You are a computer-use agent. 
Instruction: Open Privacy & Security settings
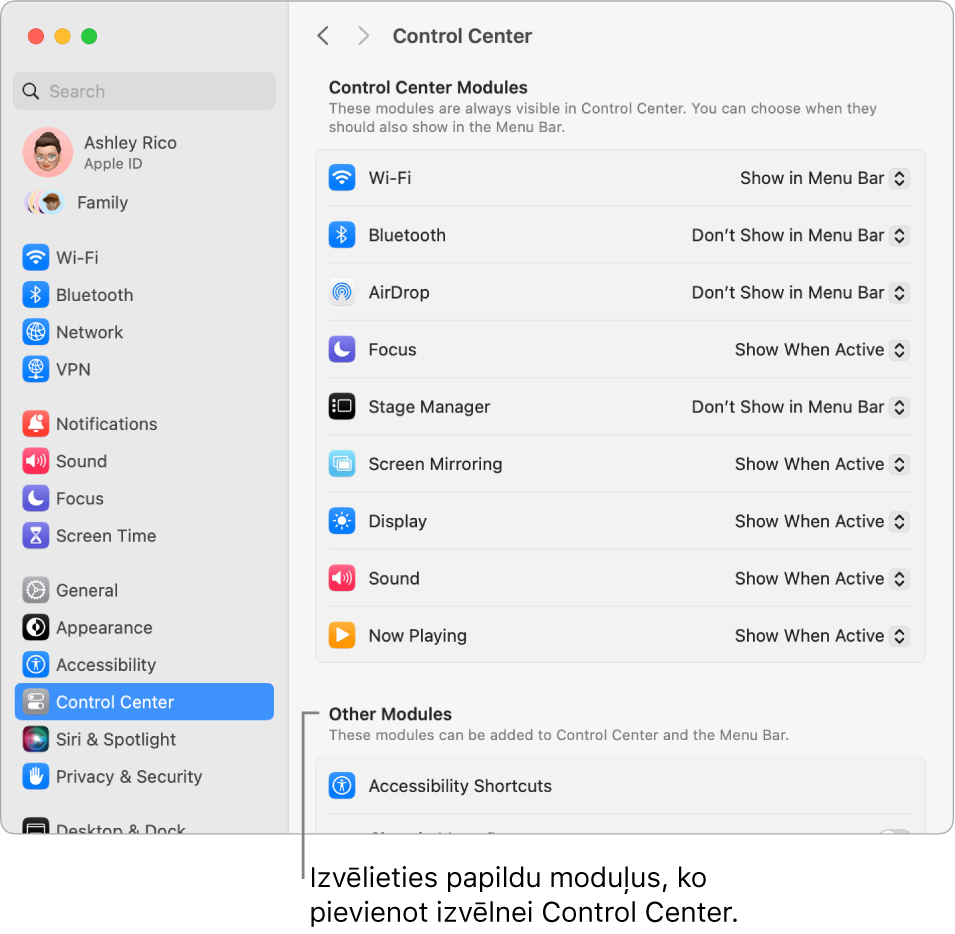click(35, 777)
